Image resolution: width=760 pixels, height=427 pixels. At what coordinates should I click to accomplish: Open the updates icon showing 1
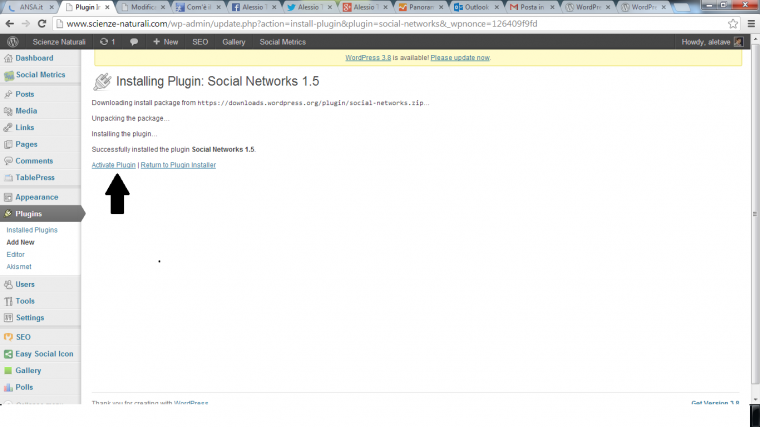click(x=107, y=42)
